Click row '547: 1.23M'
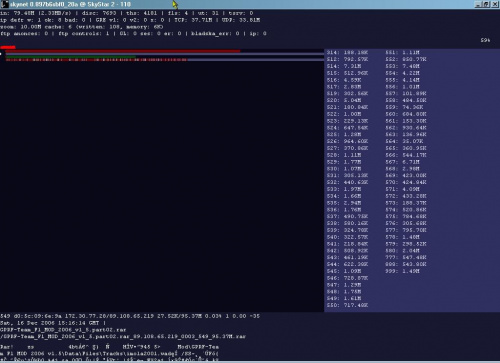This screenshot has height=363, width=500. click(344, 285)
